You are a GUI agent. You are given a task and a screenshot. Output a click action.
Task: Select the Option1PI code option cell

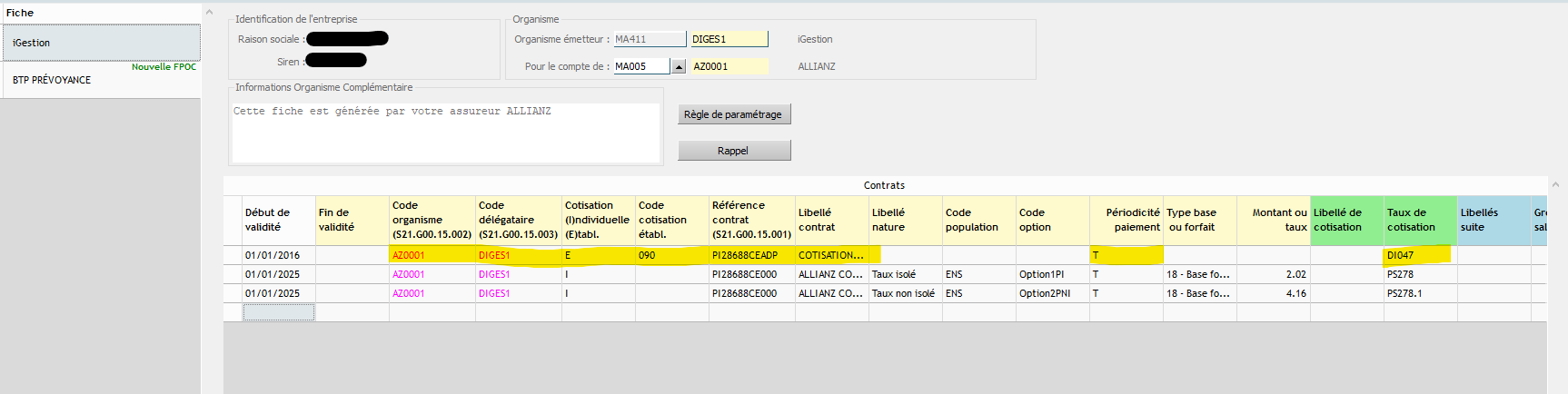[1053, 274]
